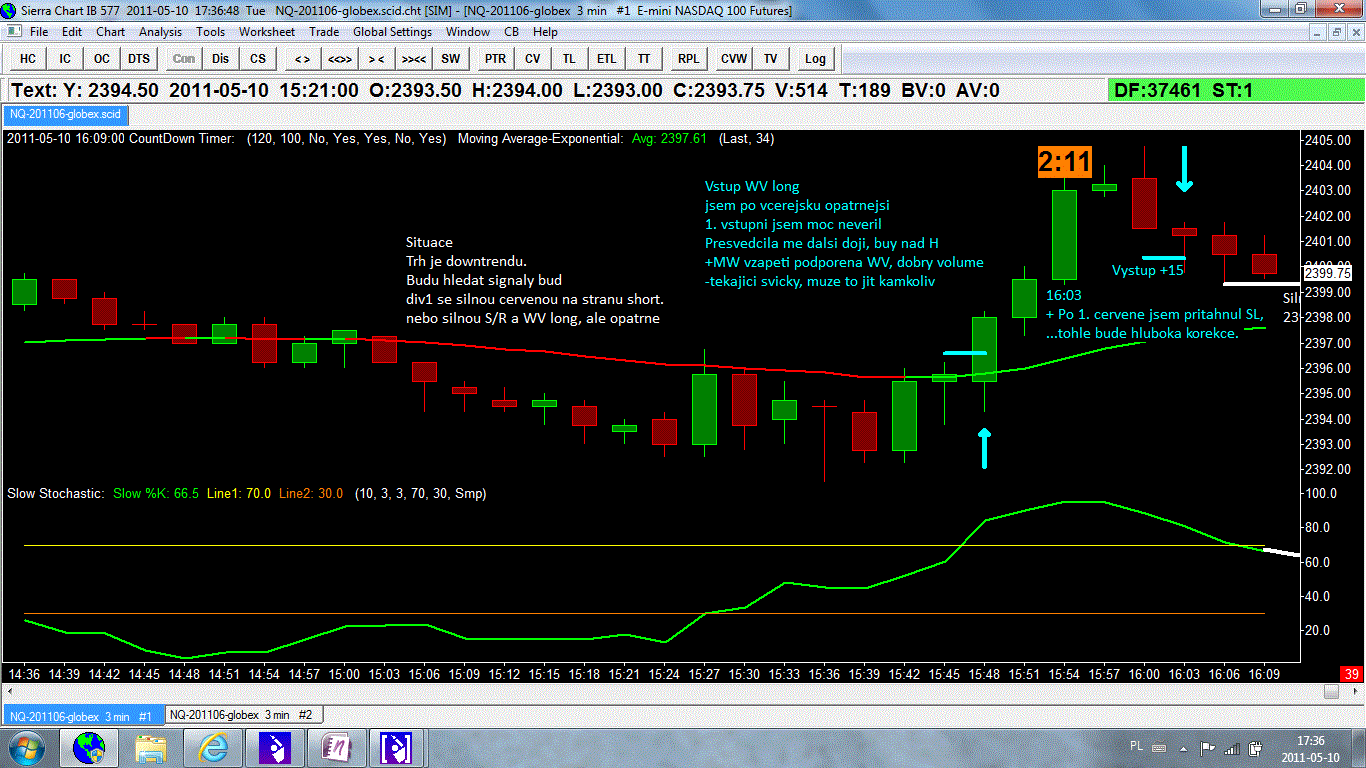Switch to the NQ-201106-globex 3 min #2 tab
This screenshot has width=1366, height=768.
(x=244, y=715)
